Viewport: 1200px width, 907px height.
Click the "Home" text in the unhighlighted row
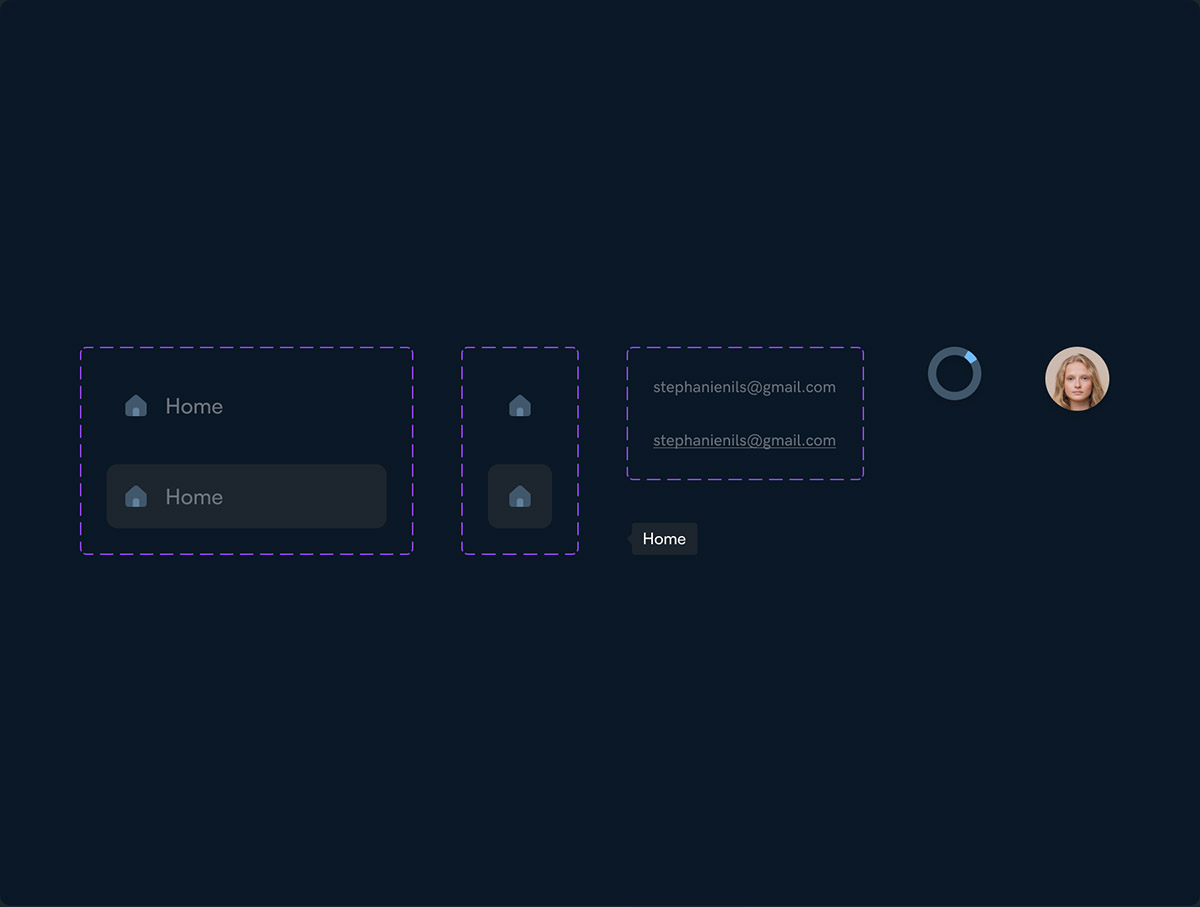tap(194, 406)
